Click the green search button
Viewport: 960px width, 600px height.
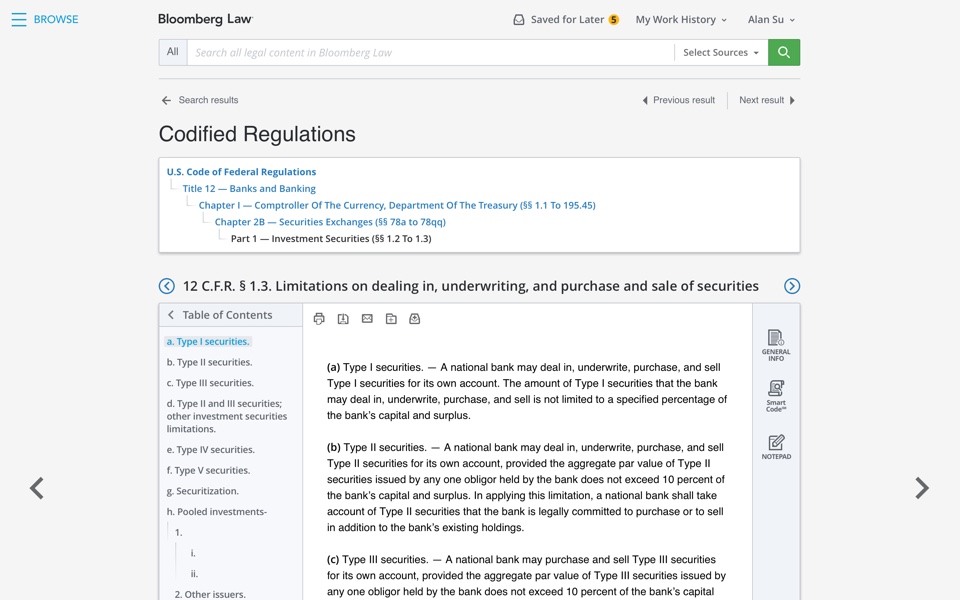coord(784,52)
